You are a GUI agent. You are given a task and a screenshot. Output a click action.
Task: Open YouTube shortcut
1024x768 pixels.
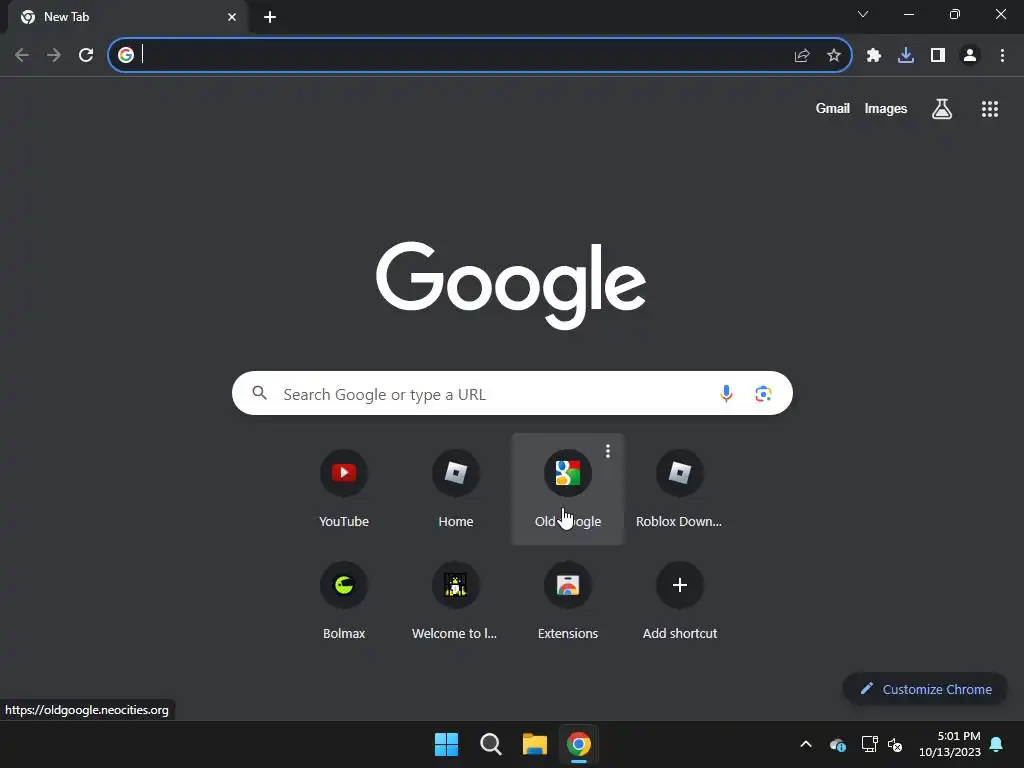point(344,488)
